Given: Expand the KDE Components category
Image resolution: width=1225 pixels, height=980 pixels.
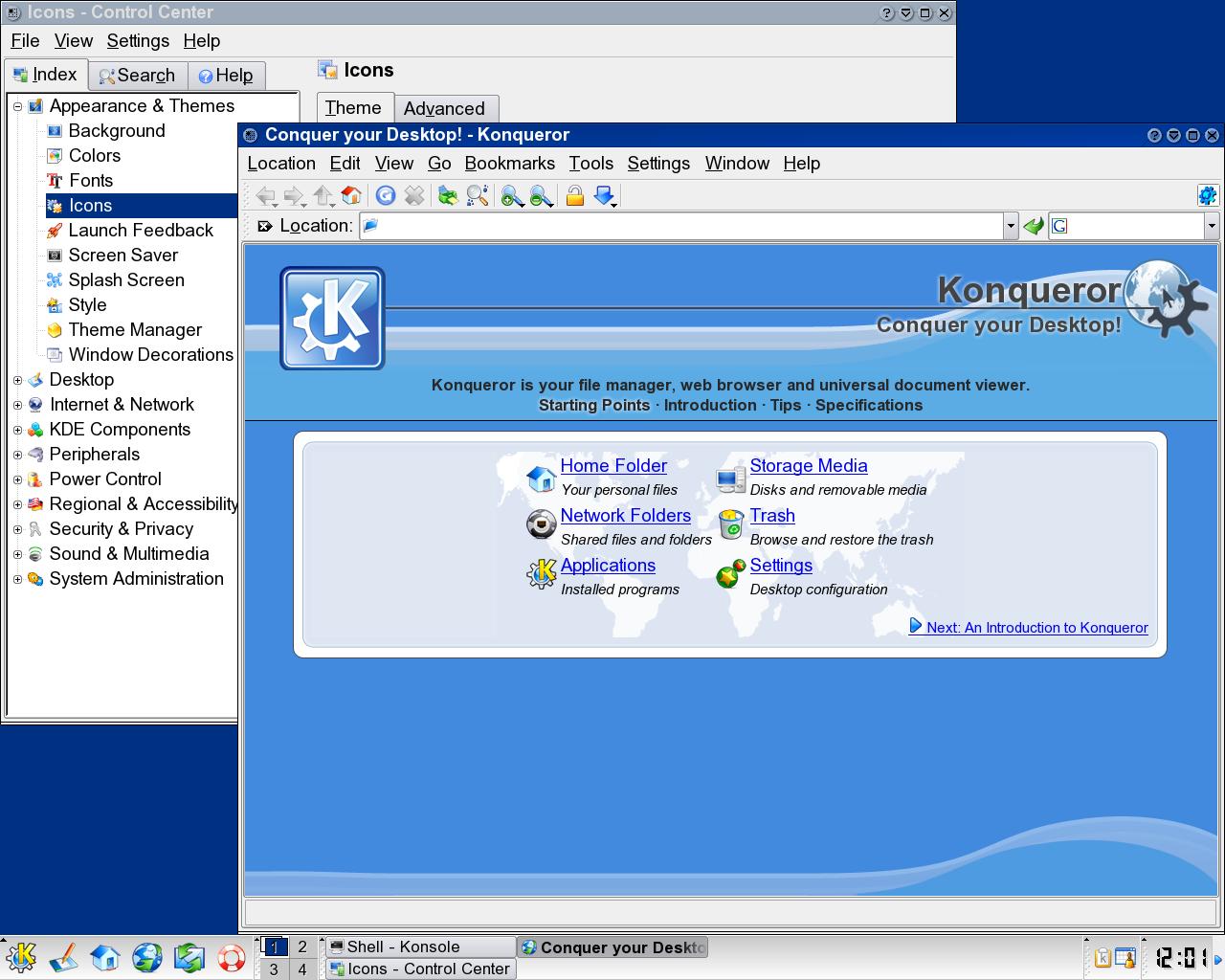Looking at the screenshot, I should 17,430.
